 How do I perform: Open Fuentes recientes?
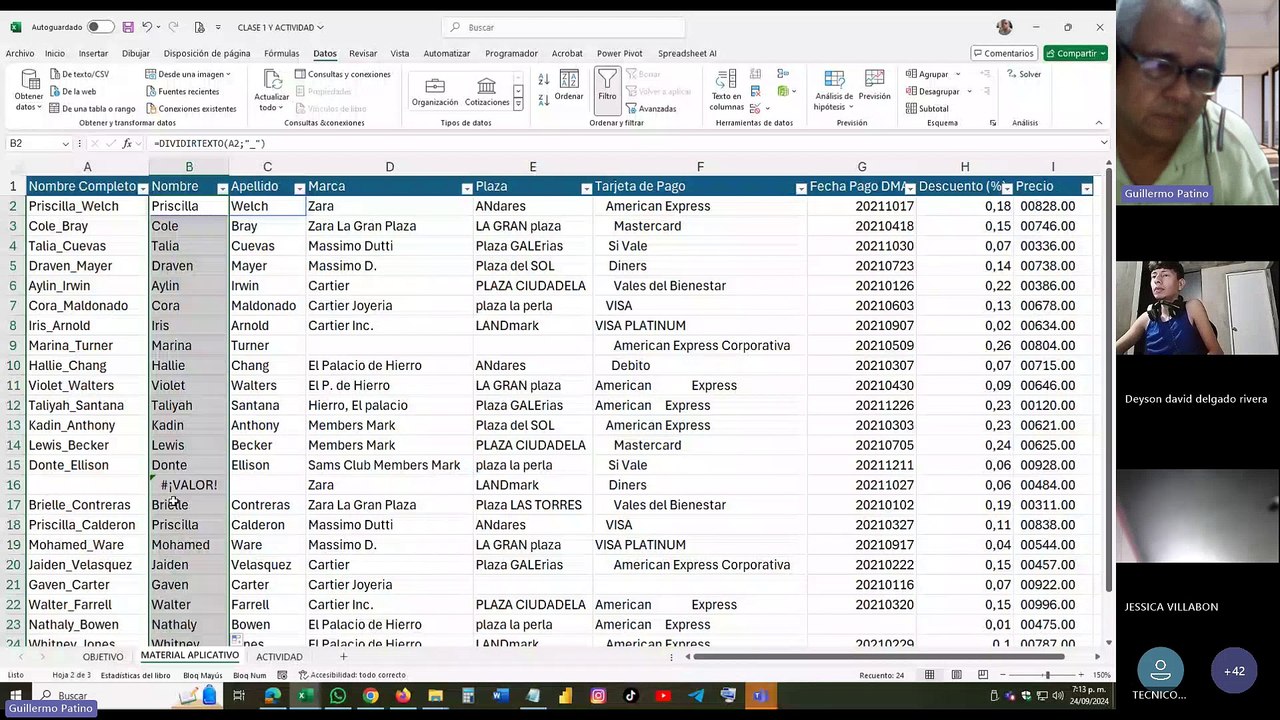click(182, 91)
